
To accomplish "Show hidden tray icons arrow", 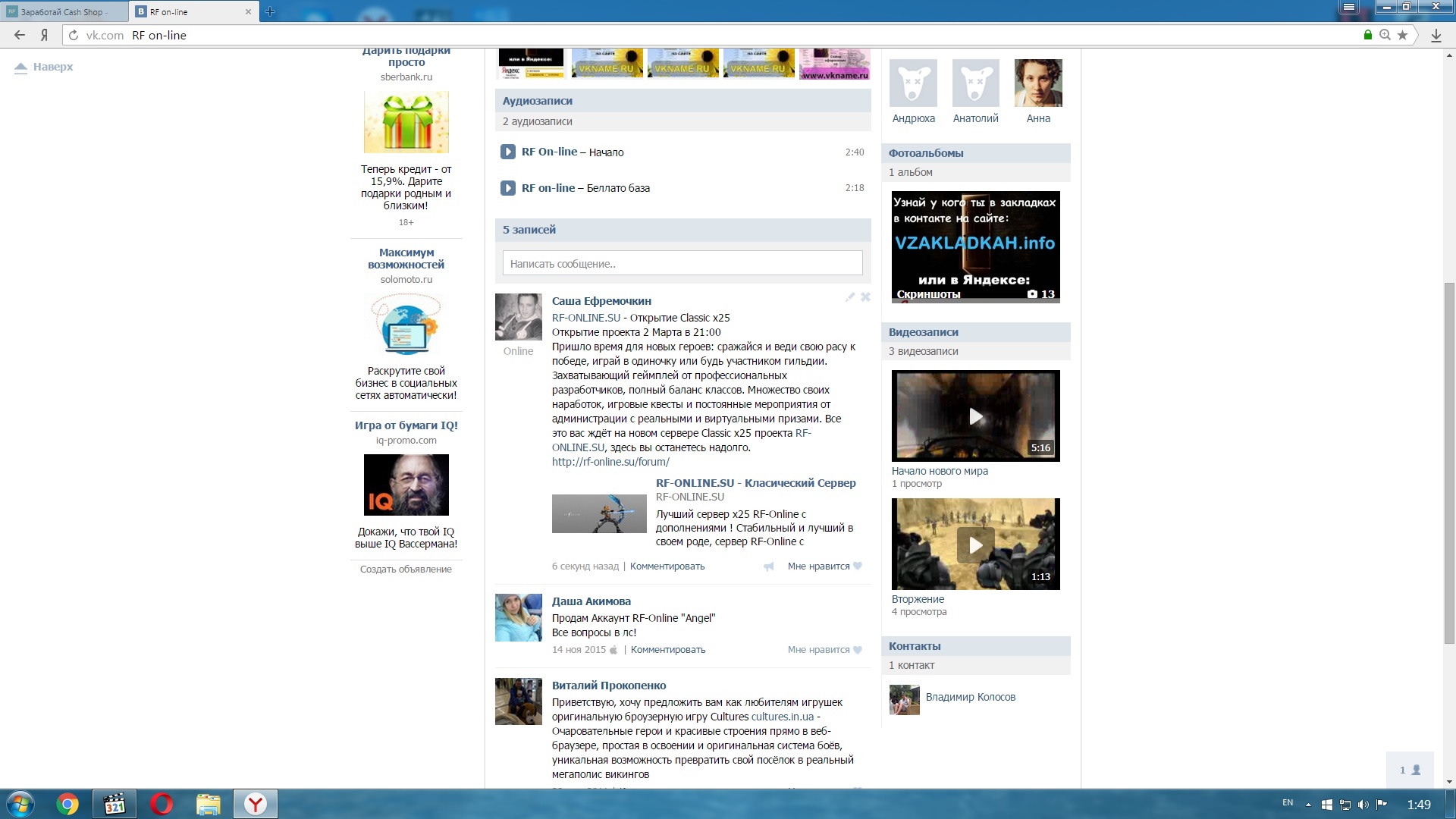I will pyautogui.click(x=1308, y=805).
